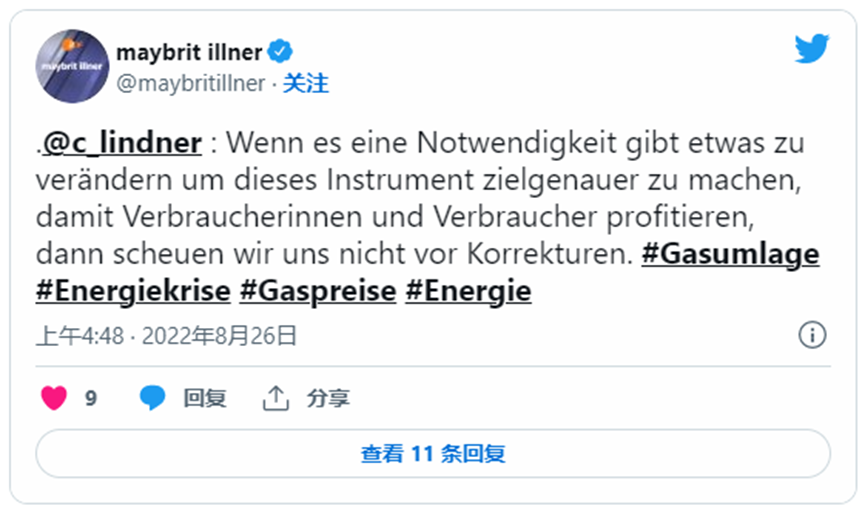The width and height of the screenshot is (865, 509).
Task: Click the share upload arrow icon
Action: click(x=276, y=398)
